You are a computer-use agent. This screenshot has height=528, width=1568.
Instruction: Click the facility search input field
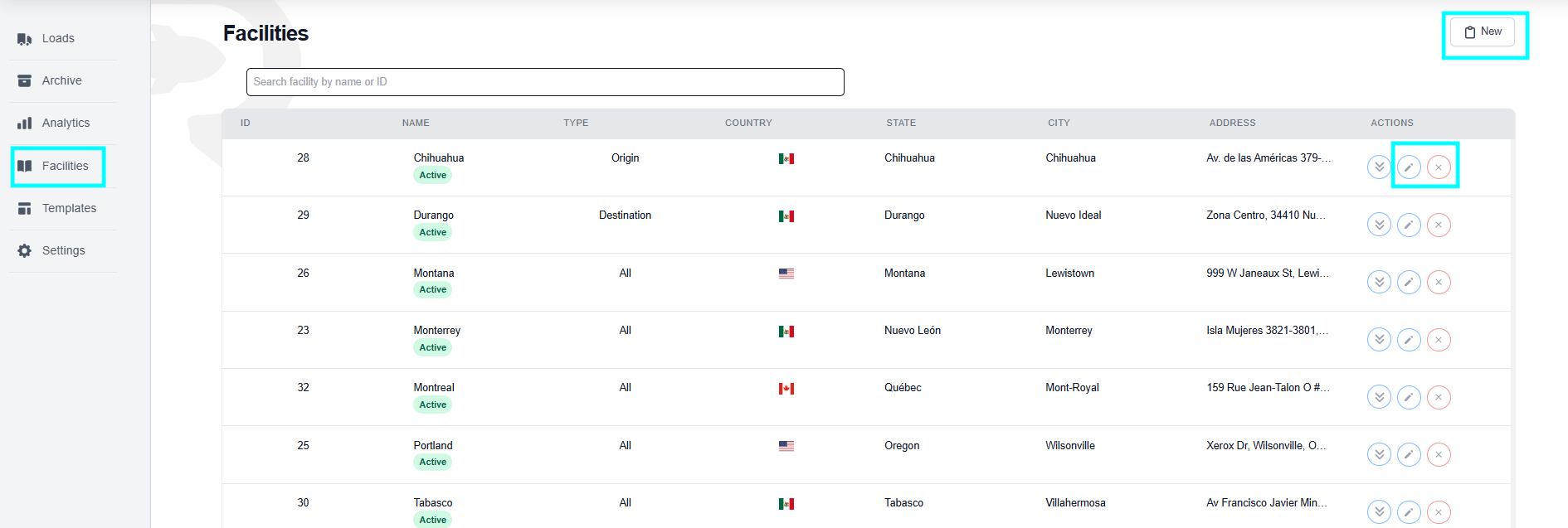544,82
